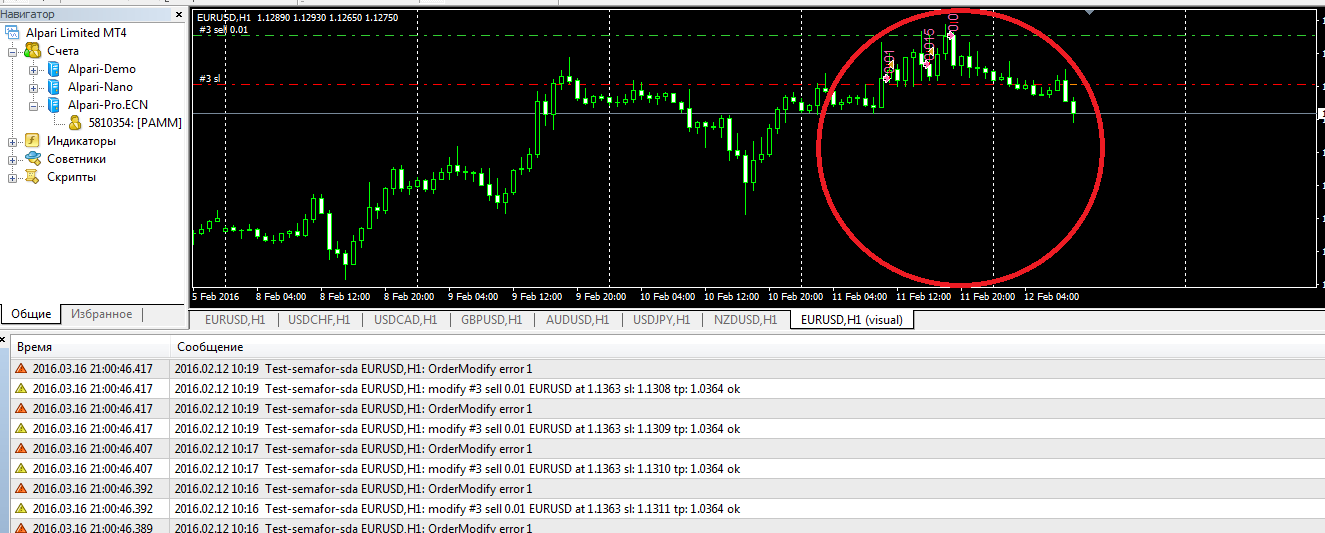Click the Советники expert advisors icon

pyautogui.click(x=32, y=159)
